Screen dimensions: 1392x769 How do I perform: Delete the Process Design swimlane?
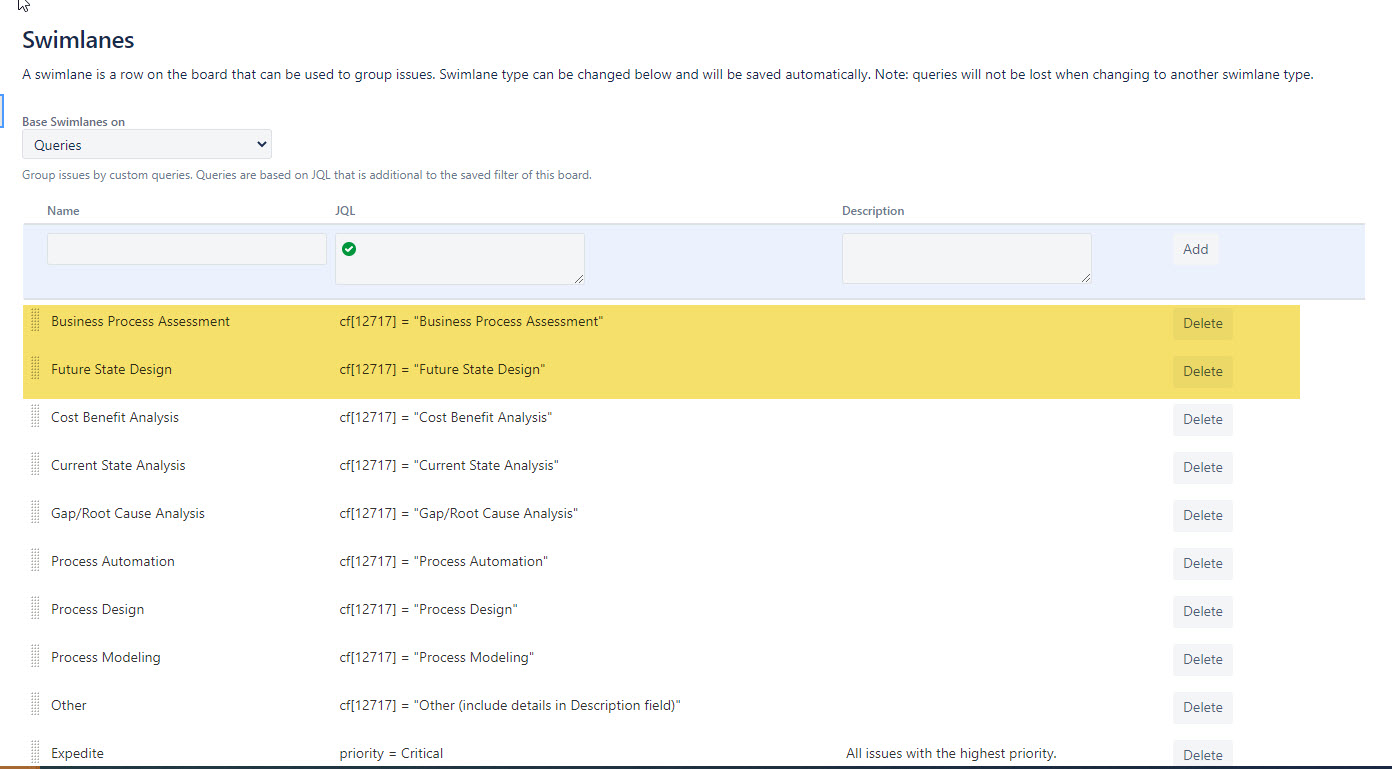(x=1203, y=611)
